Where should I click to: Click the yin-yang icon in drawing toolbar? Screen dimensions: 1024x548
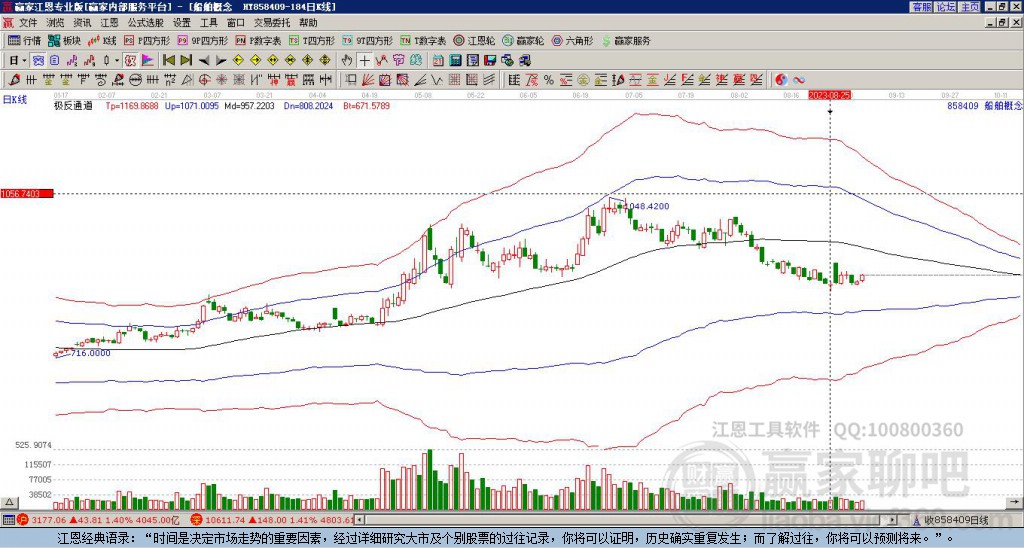(x=781, y=80)
